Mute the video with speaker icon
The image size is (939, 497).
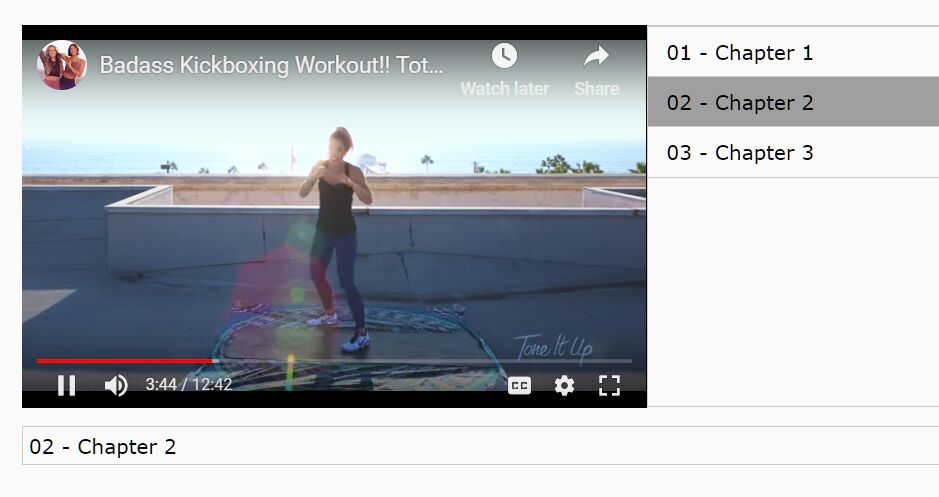(116, 385)
